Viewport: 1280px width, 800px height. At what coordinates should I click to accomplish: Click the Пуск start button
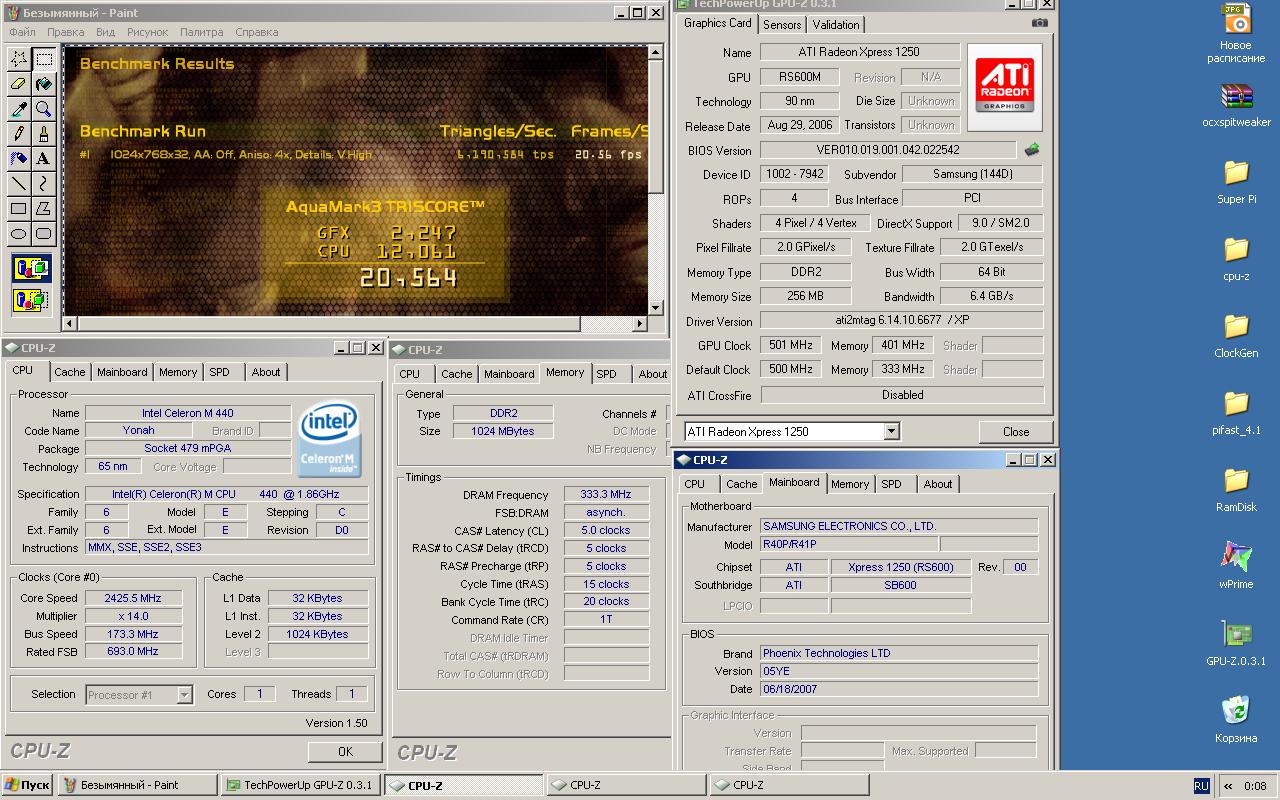point(28,785)
